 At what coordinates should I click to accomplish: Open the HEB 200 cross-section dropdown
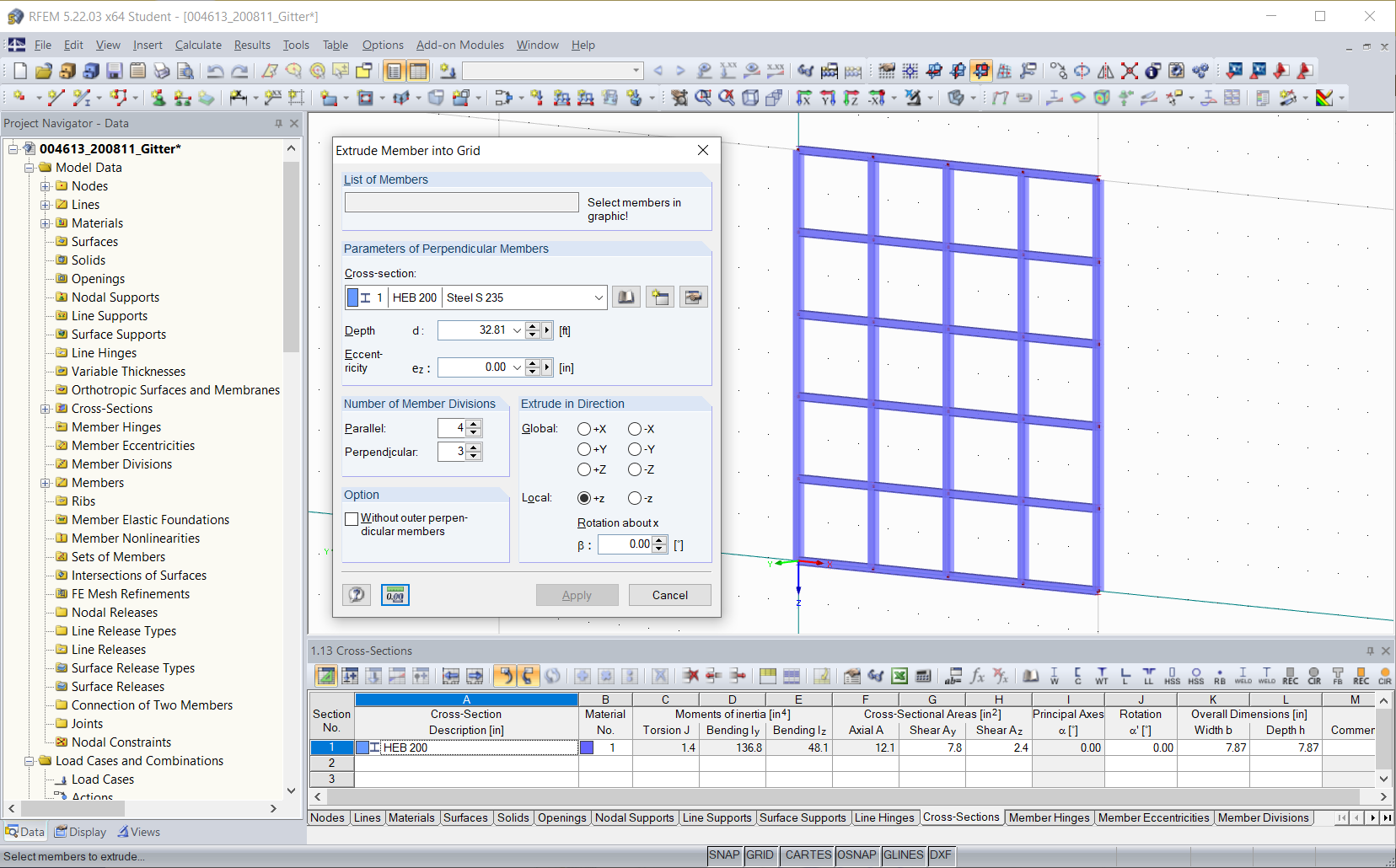click(x=598, y=297)
